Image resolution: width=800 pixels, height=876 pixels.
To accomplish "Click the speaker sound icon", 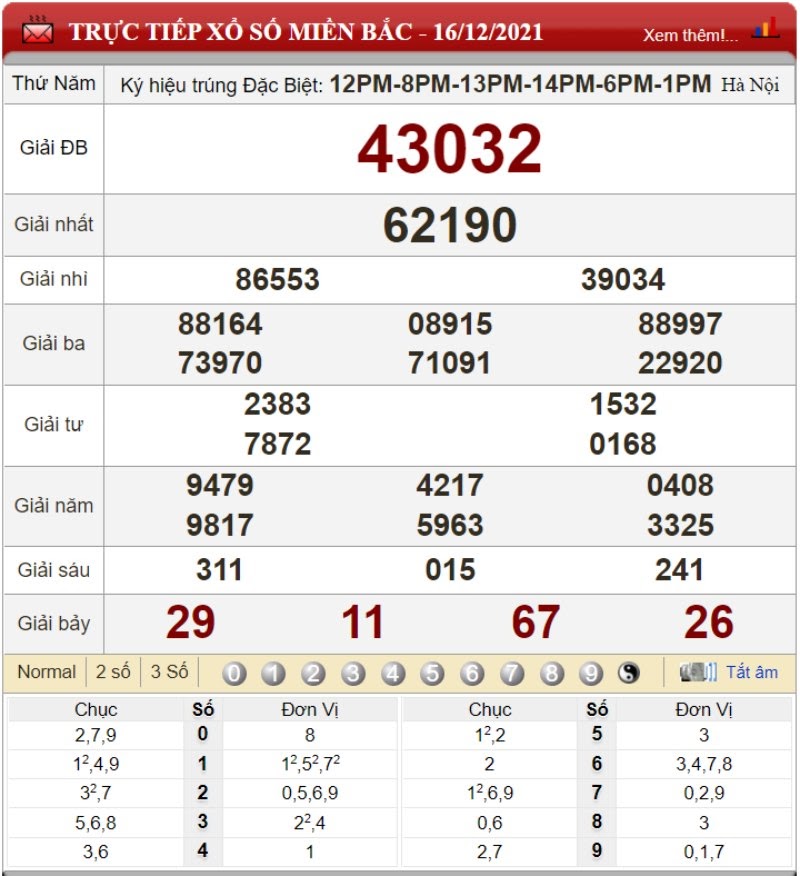I will coord(698,672).
